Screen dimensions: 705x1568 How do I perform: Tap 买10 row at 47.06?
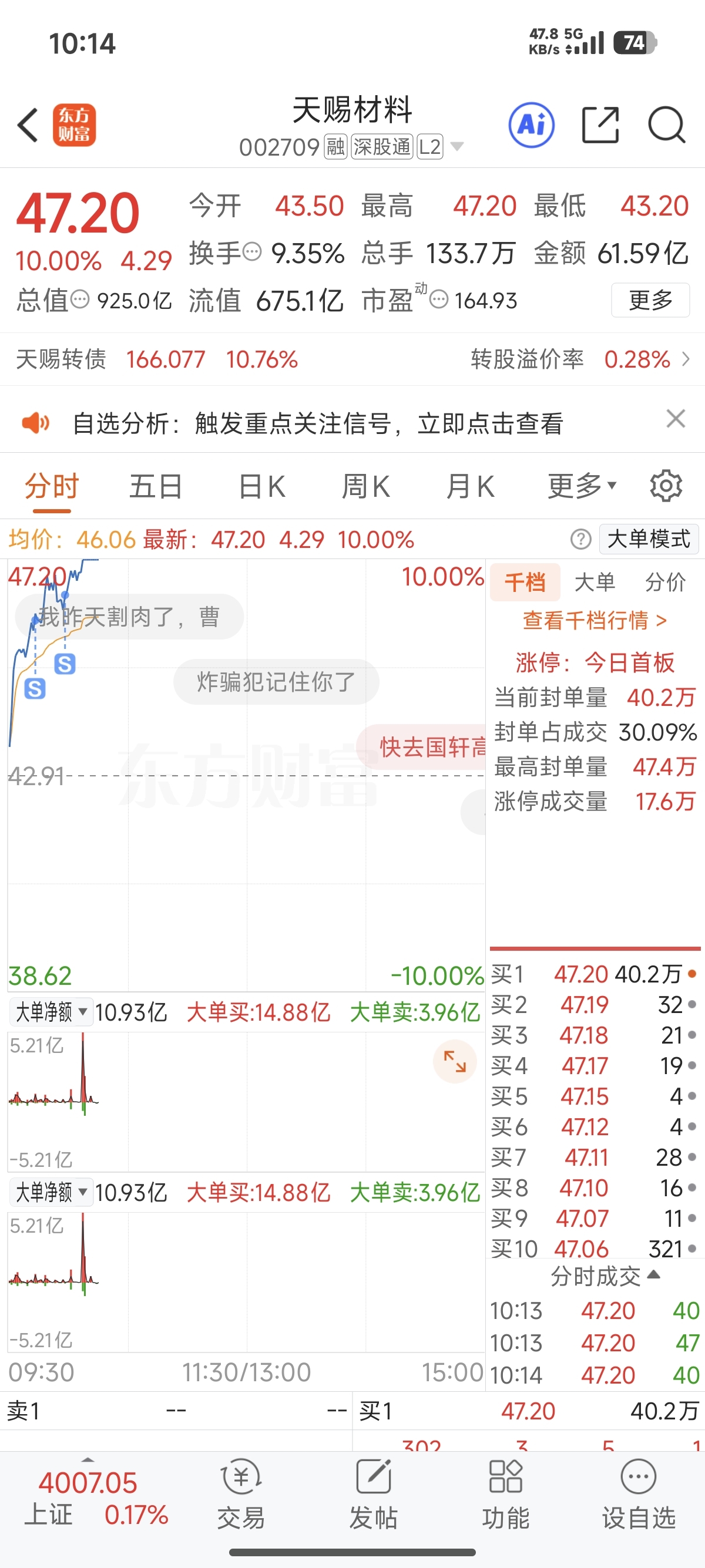[x=595, y=1249]
